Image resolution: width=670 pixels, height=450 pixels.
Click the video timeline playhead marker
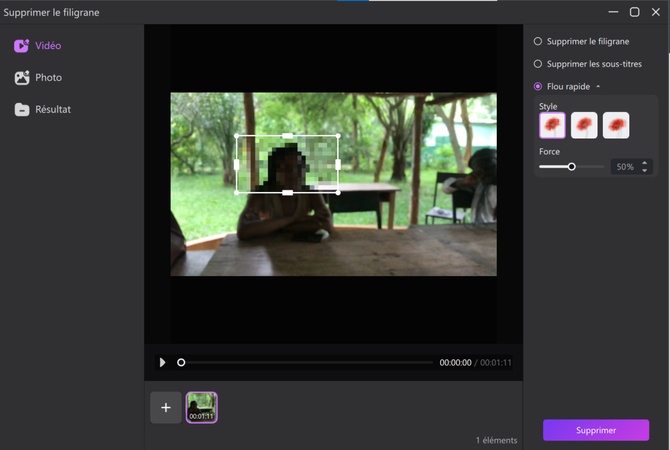point(181,362)
